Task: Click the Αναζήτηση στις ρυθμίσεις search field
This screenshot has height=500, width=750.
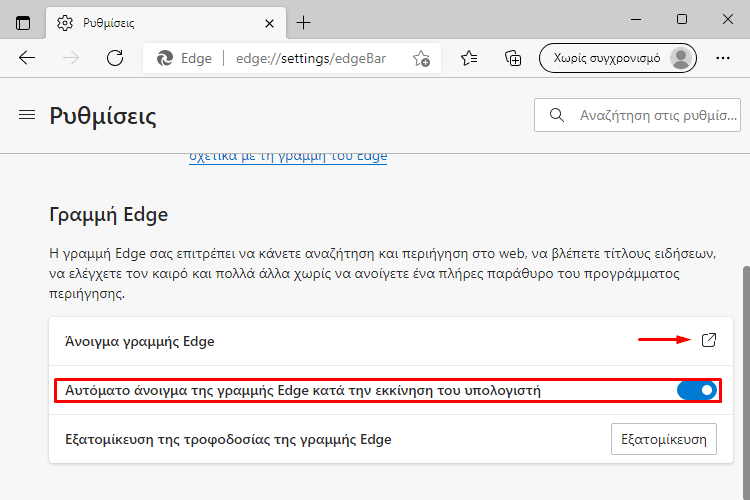Action: point(637,115)
